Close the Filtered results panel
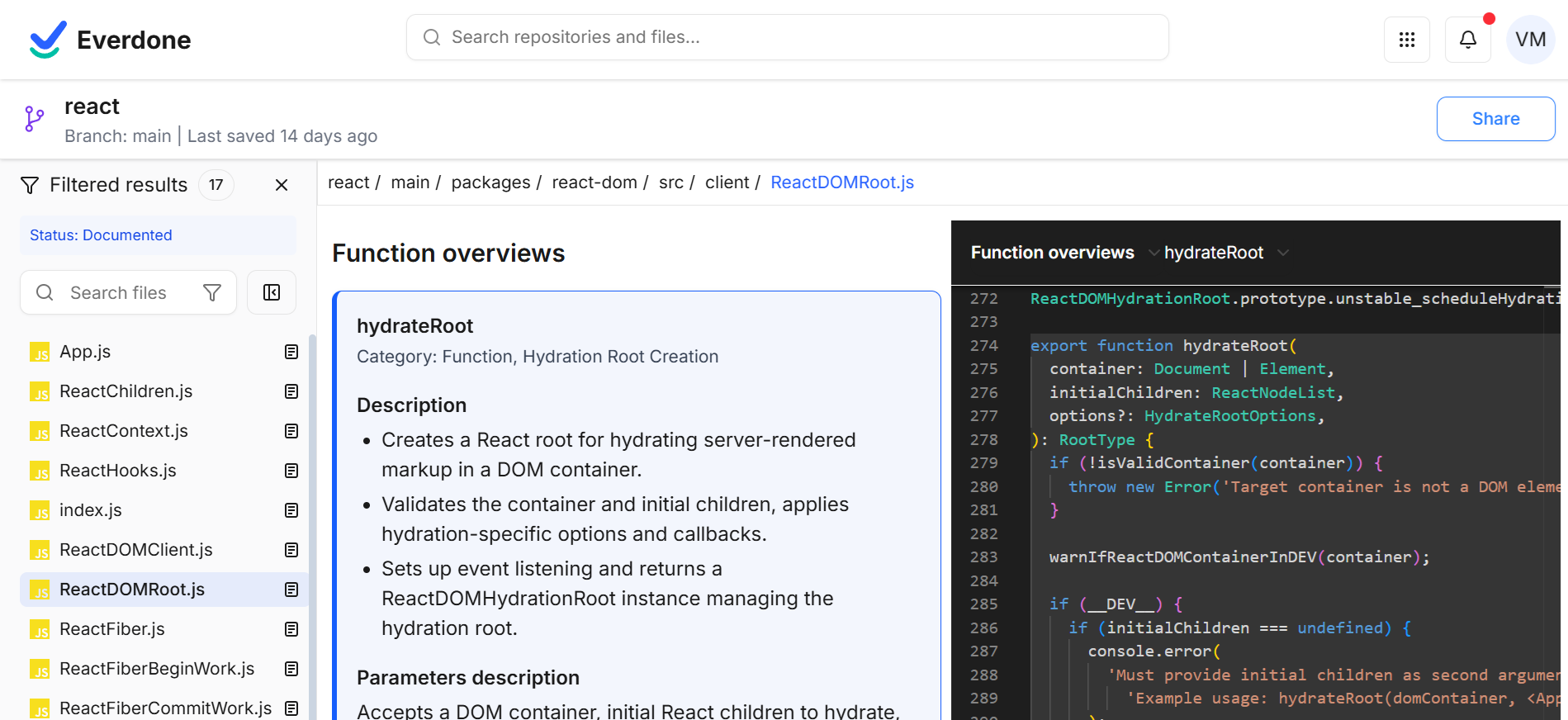 282,185
